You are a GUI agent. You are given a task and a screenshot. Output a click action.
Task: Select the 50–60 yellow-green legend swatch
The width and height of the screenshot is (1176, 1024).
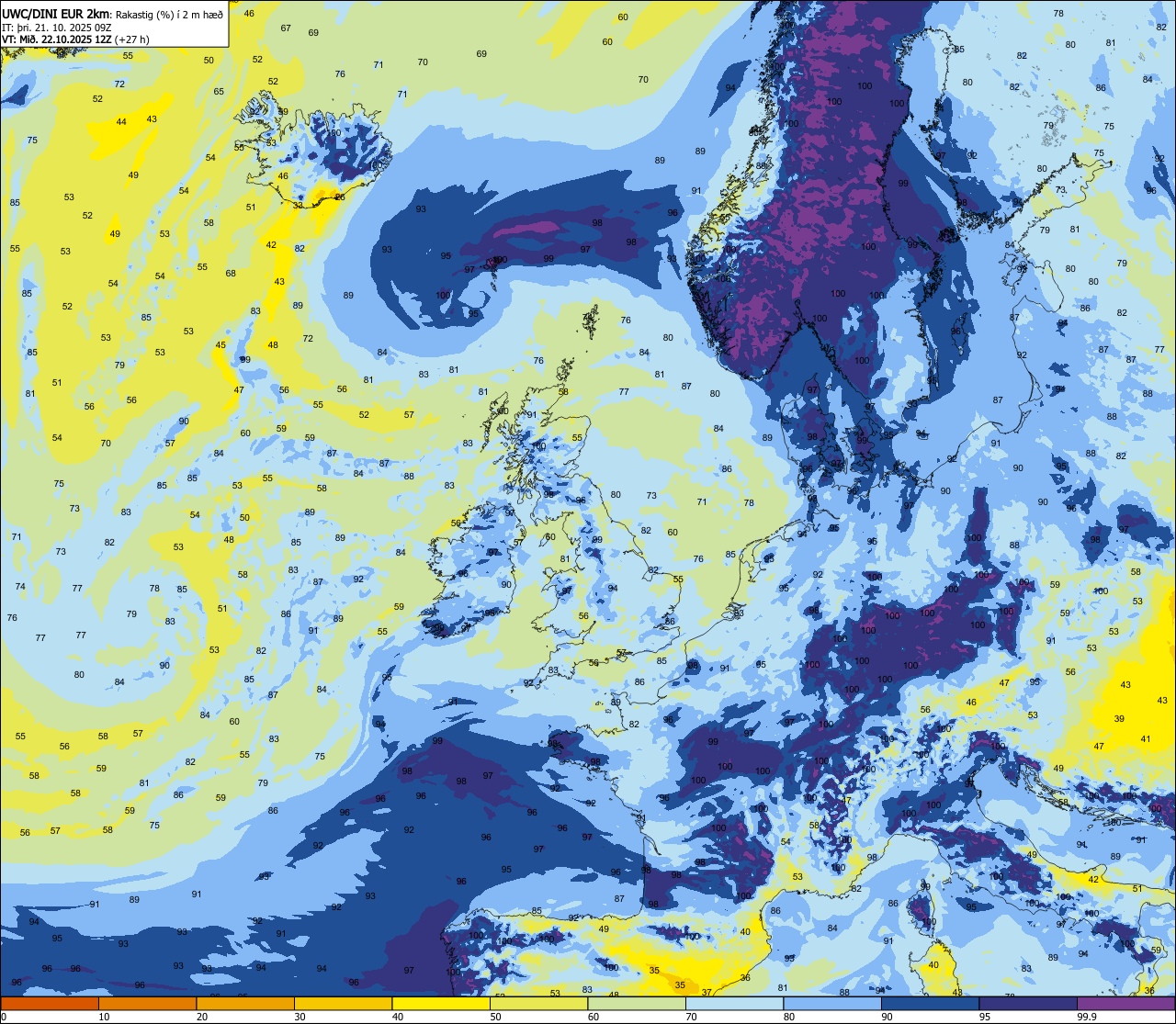(x=538, y=1003)
